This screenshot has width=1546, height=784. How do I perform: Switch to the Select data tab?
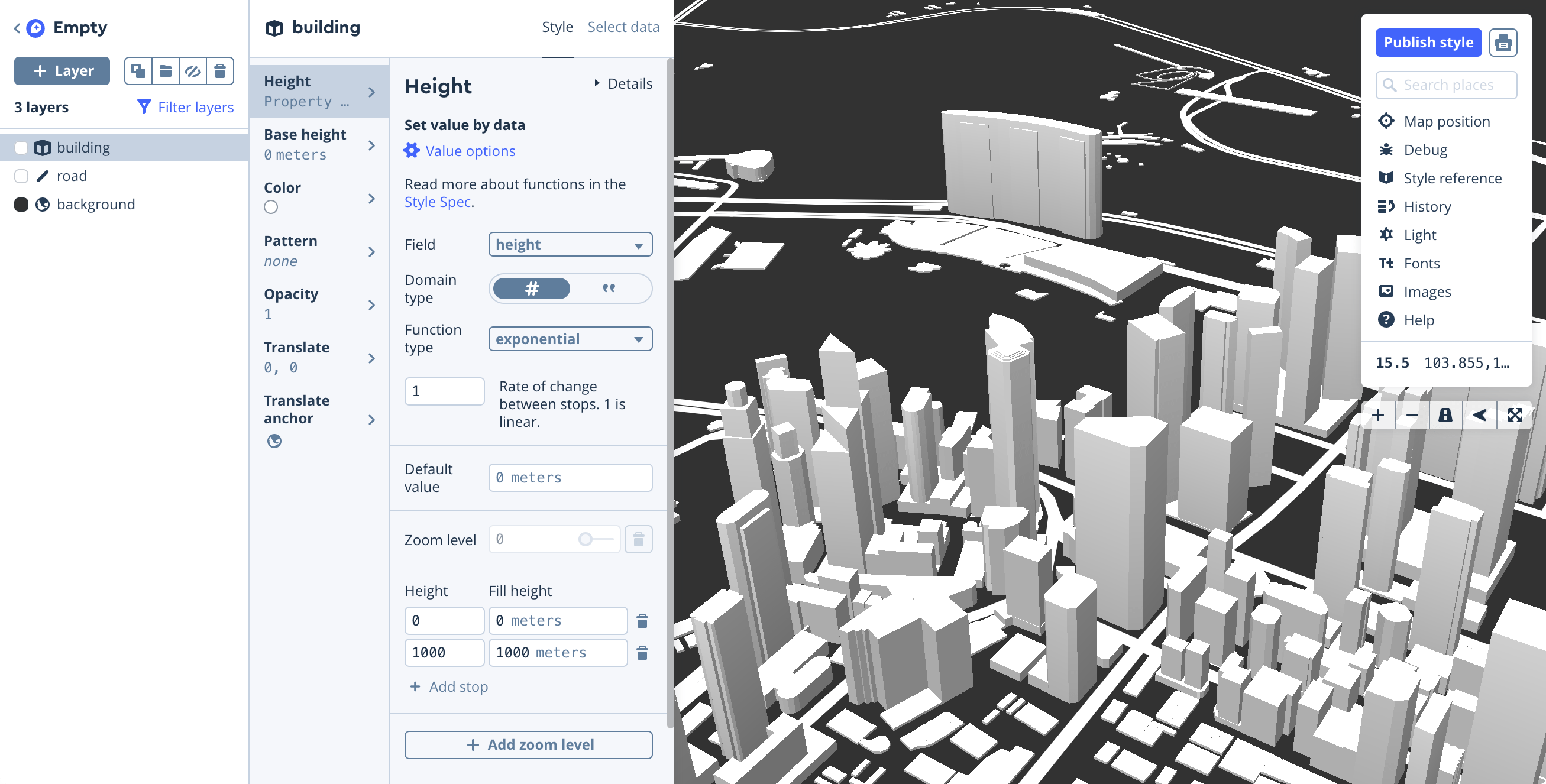(621, 27)
